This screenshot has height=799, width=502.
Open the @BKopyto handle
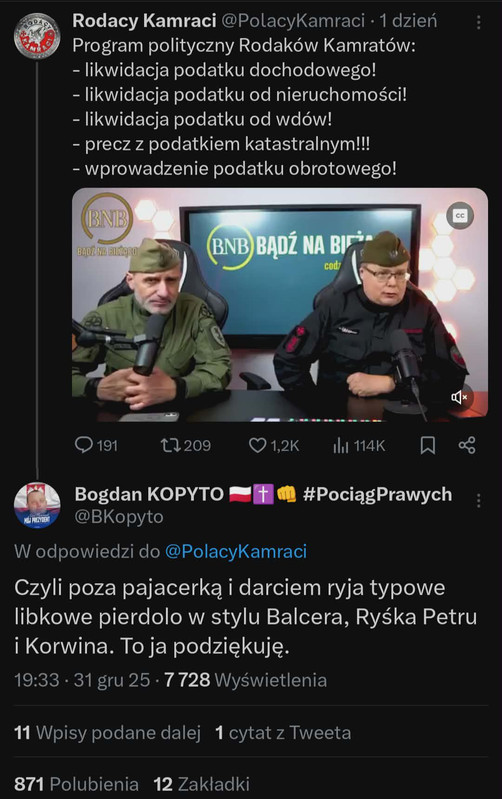[119, 517]
